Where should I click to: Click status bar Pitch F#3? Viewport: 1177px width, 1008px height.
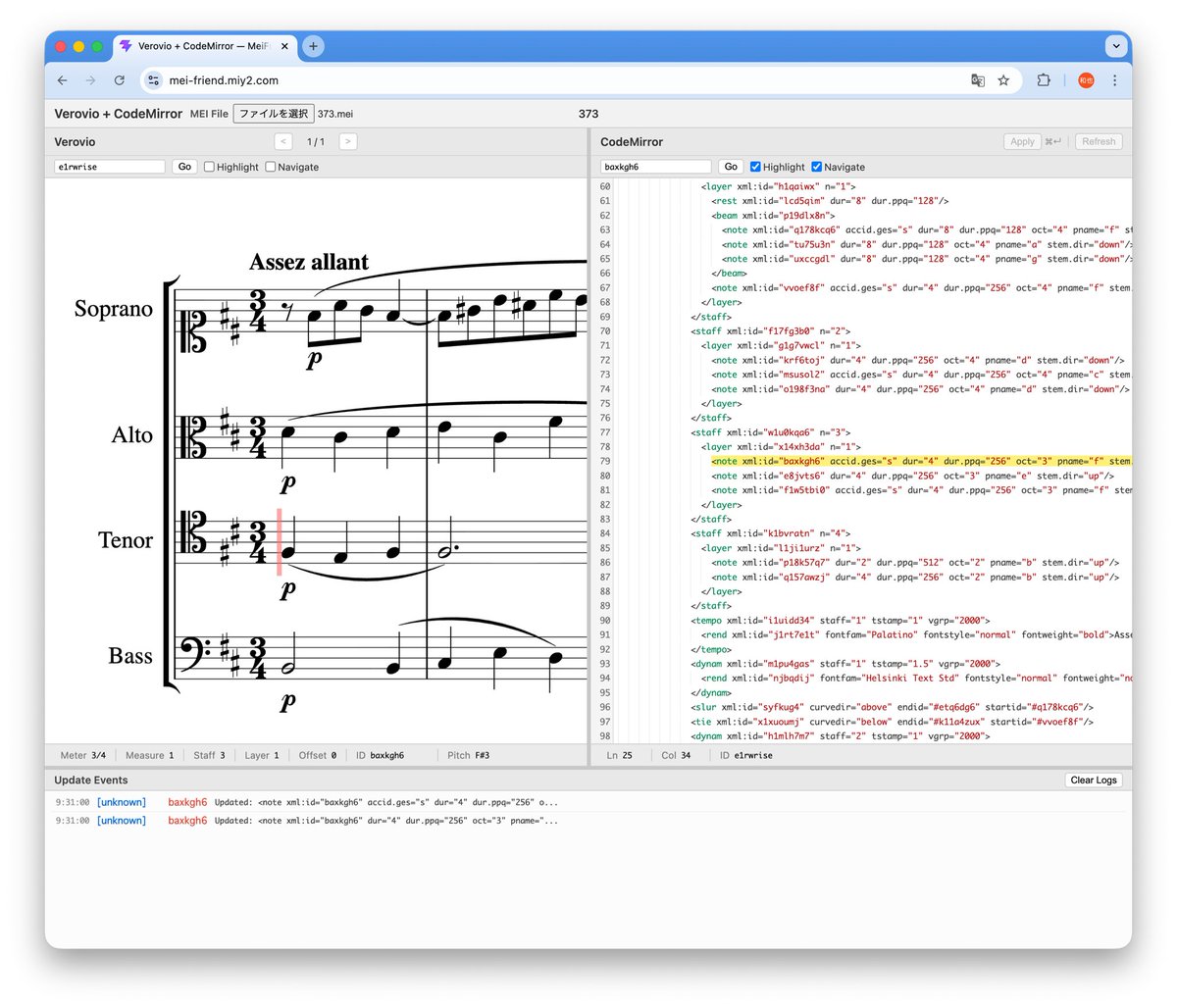point(468,756)
